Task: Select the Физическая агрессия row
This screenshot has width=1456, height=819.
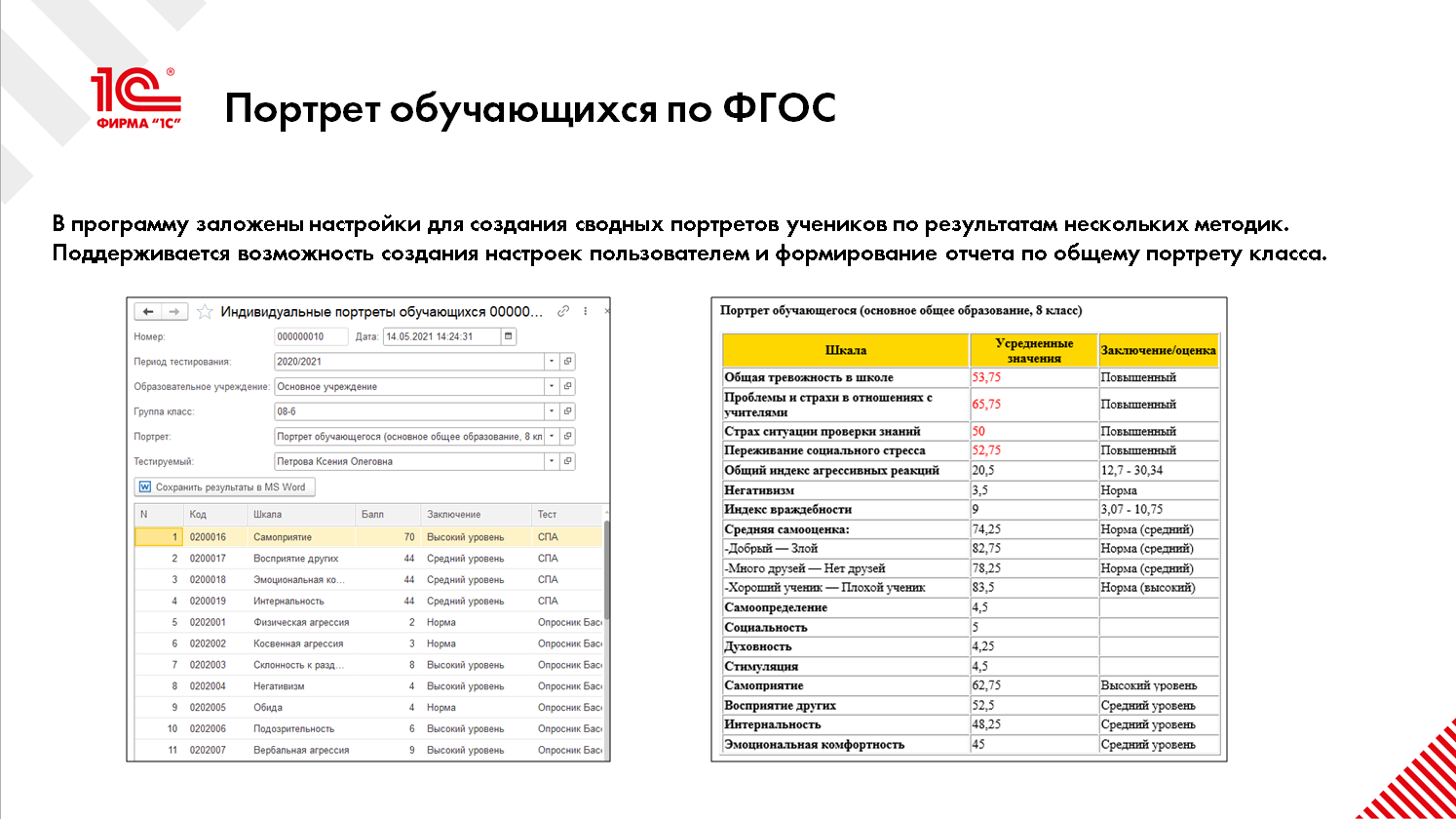Action: point(368,622)
